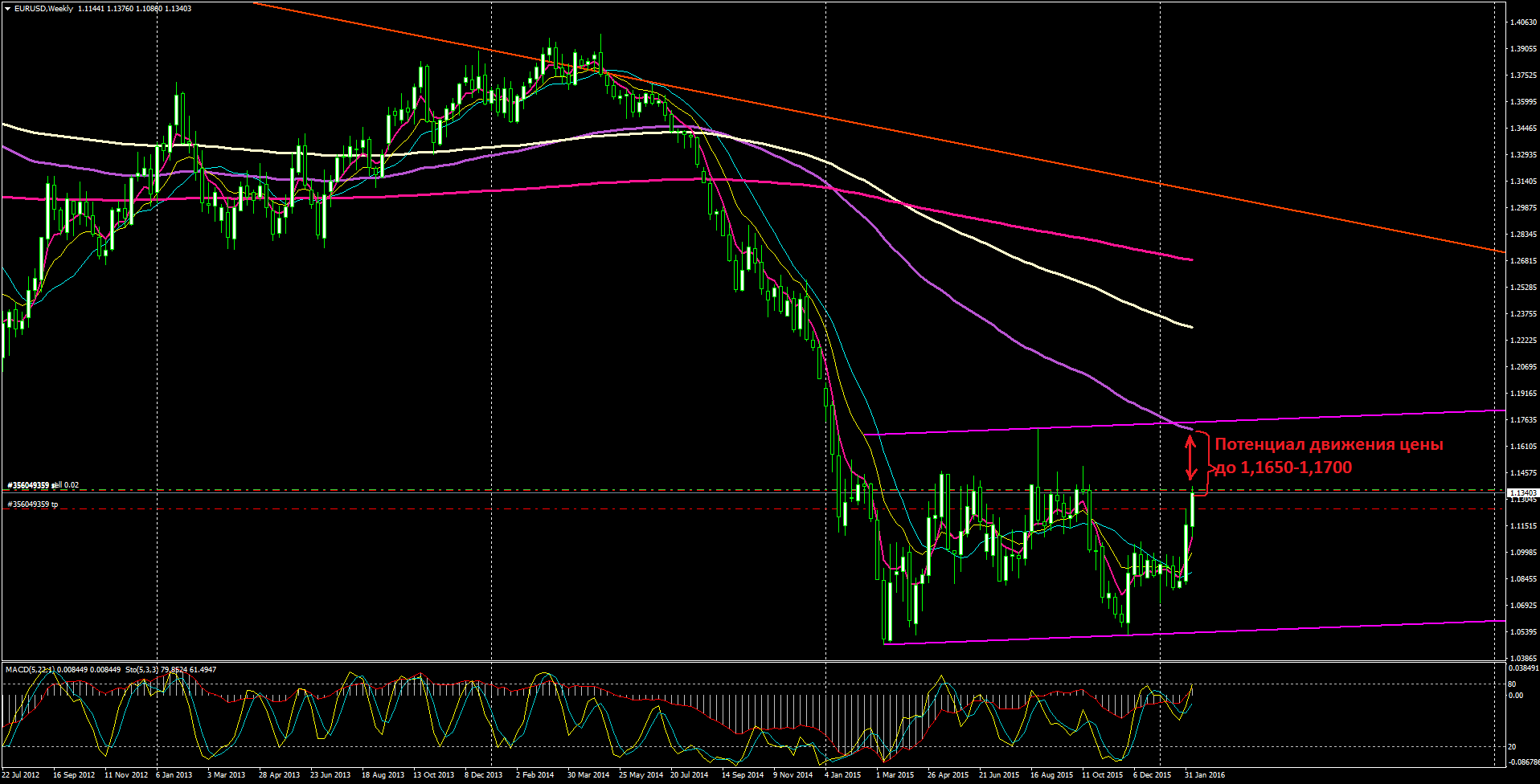The image size is (1540, 784).
Task: Select the #356049359 tp level label
Action: tap(33, 504)
